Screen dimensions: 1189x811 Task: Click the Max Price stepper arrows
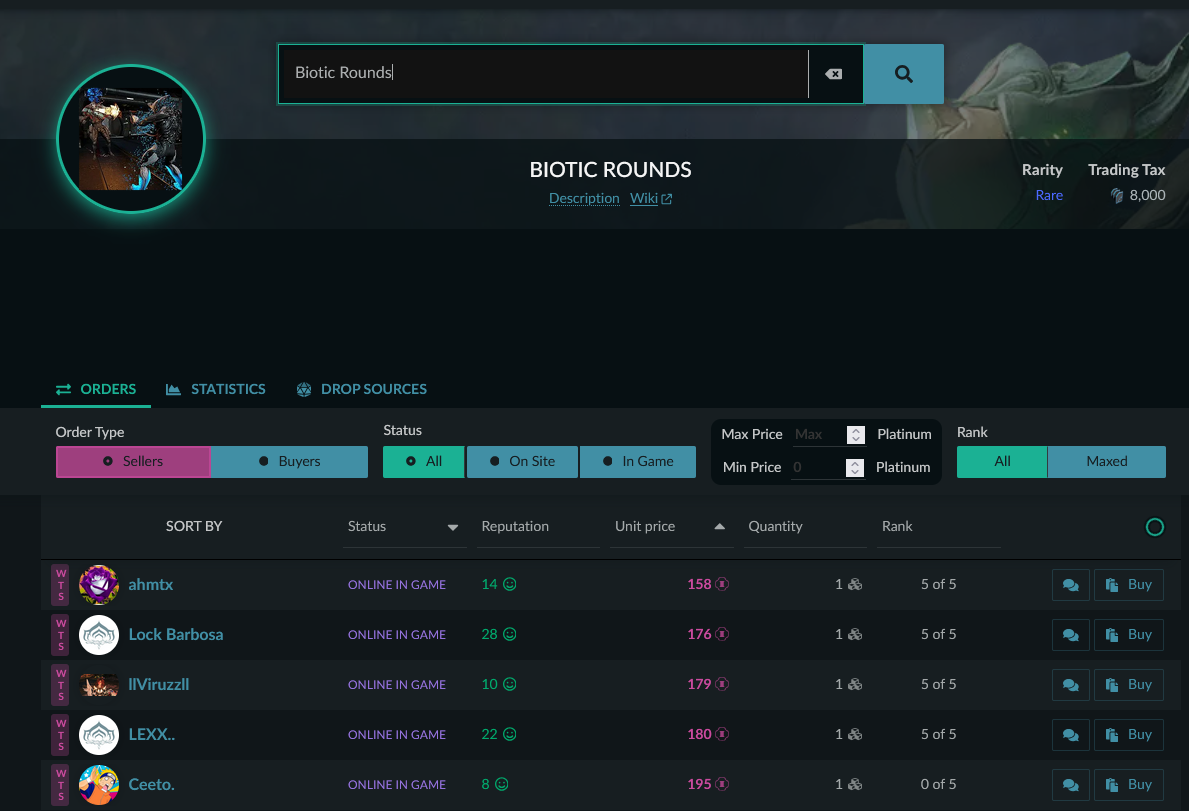(855, 435)
